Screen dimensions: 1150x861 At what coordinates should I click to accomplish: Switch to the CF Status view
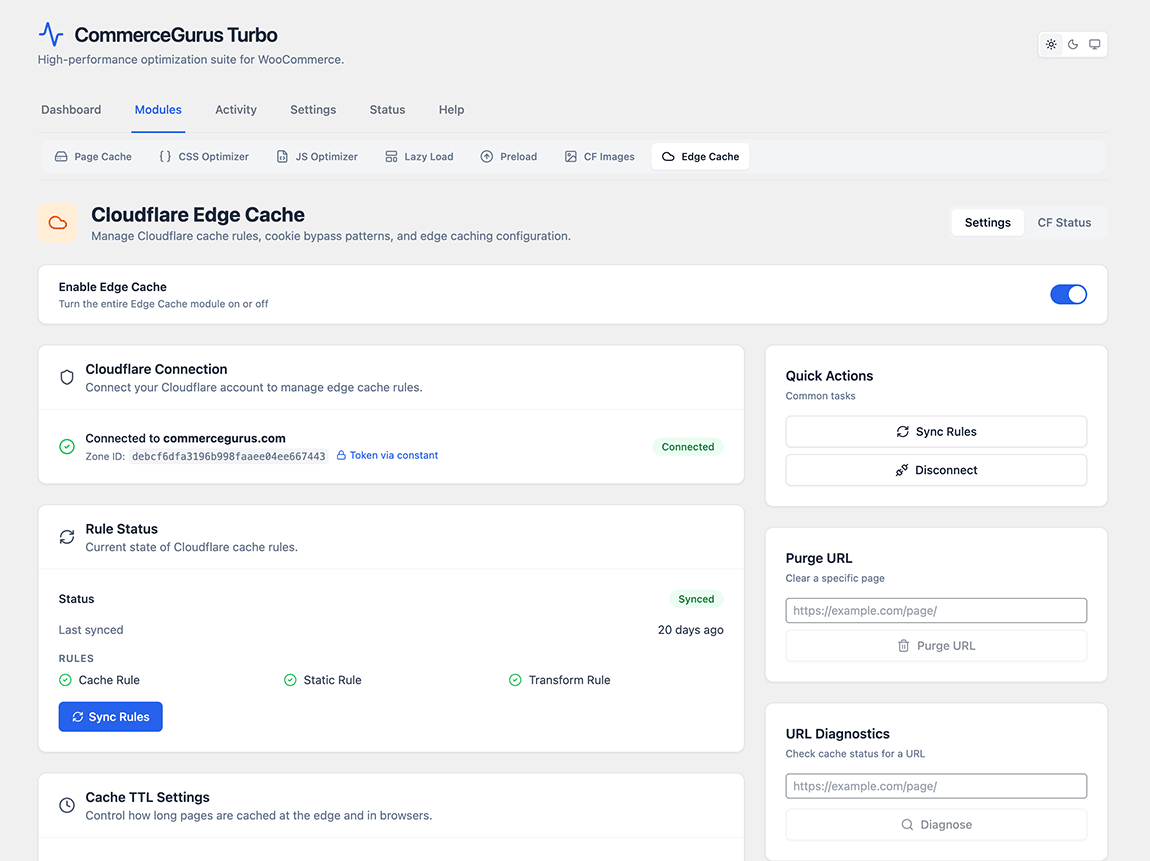pos(1064,223)
